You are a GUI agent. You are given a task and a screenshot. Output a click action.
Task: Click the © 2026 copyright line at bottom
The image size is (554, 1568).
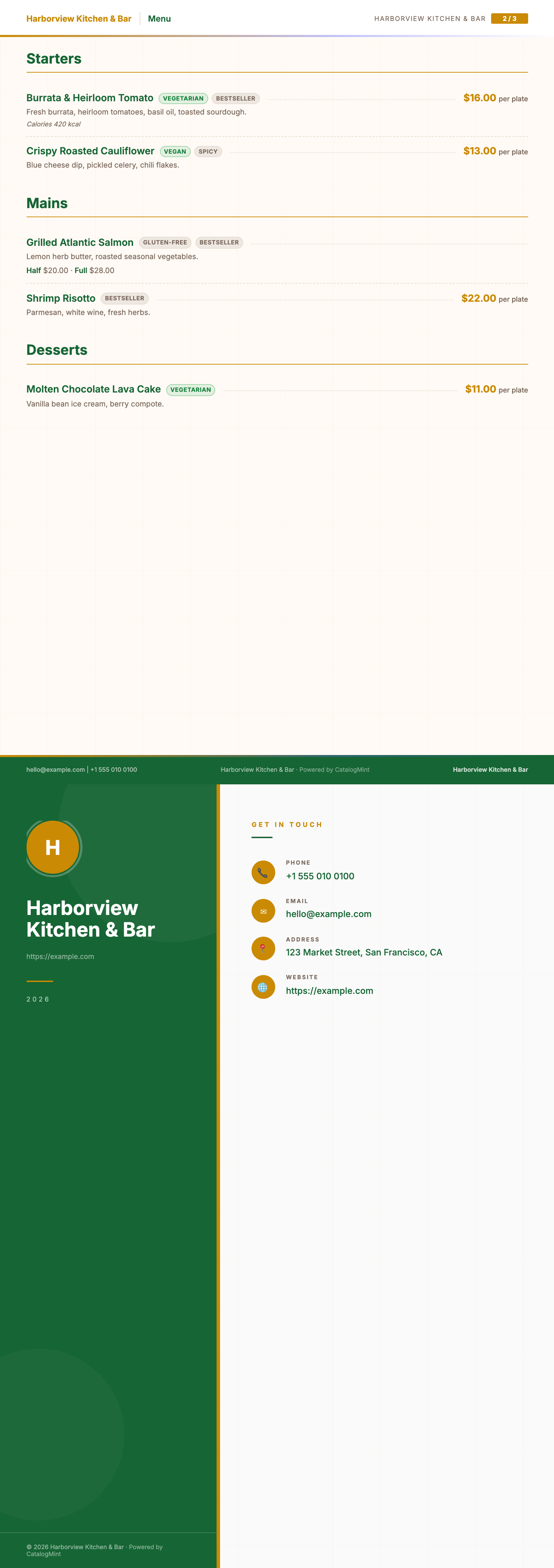tap(94, 1550)
